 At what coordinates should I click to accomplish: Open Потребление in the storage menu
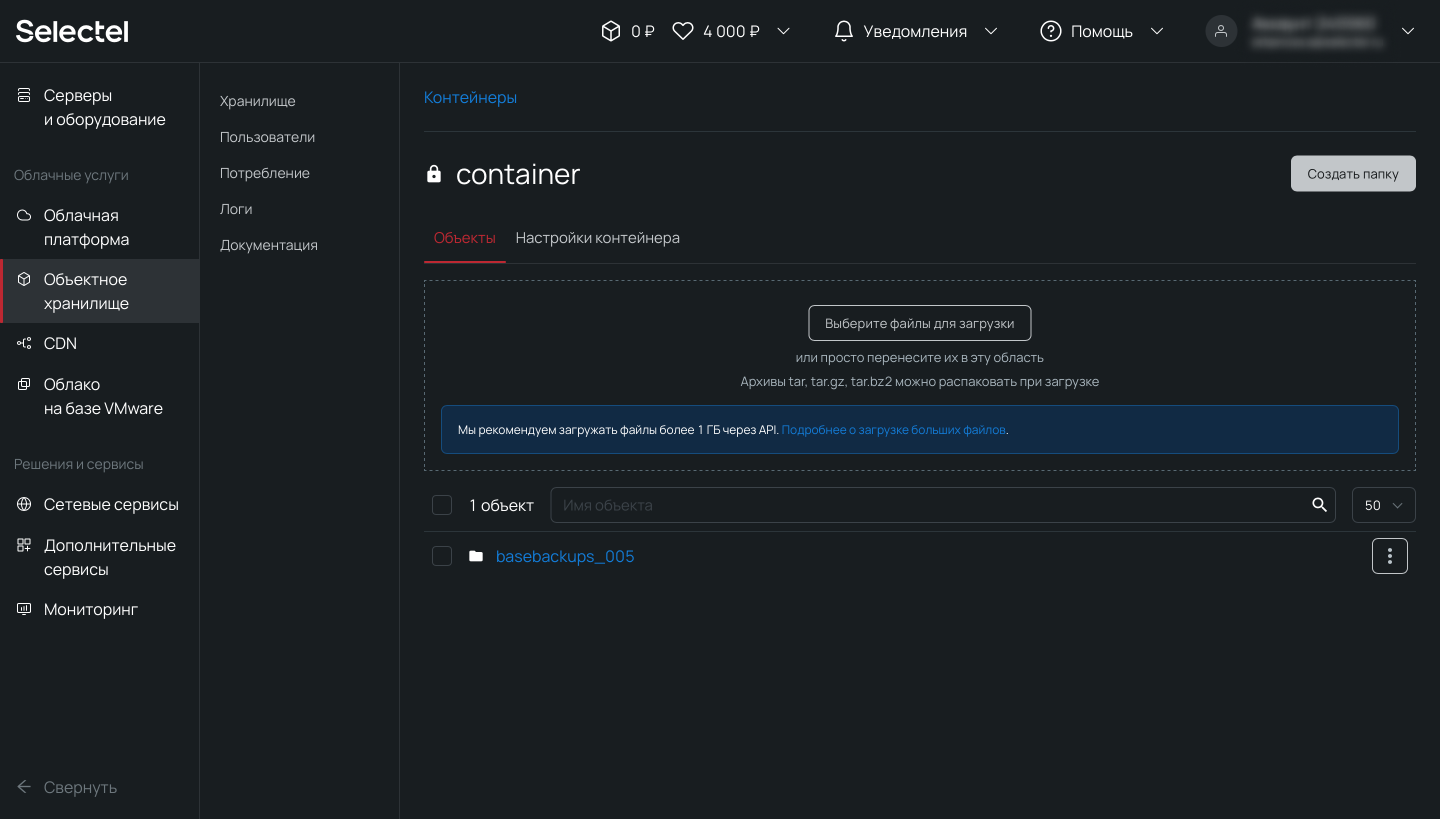(265, 173)
